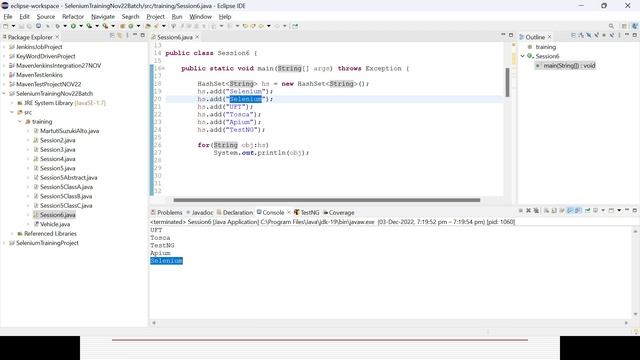Click the Display Selected Console icon
This screenshot has width=640, height=360.
[596, 211]
